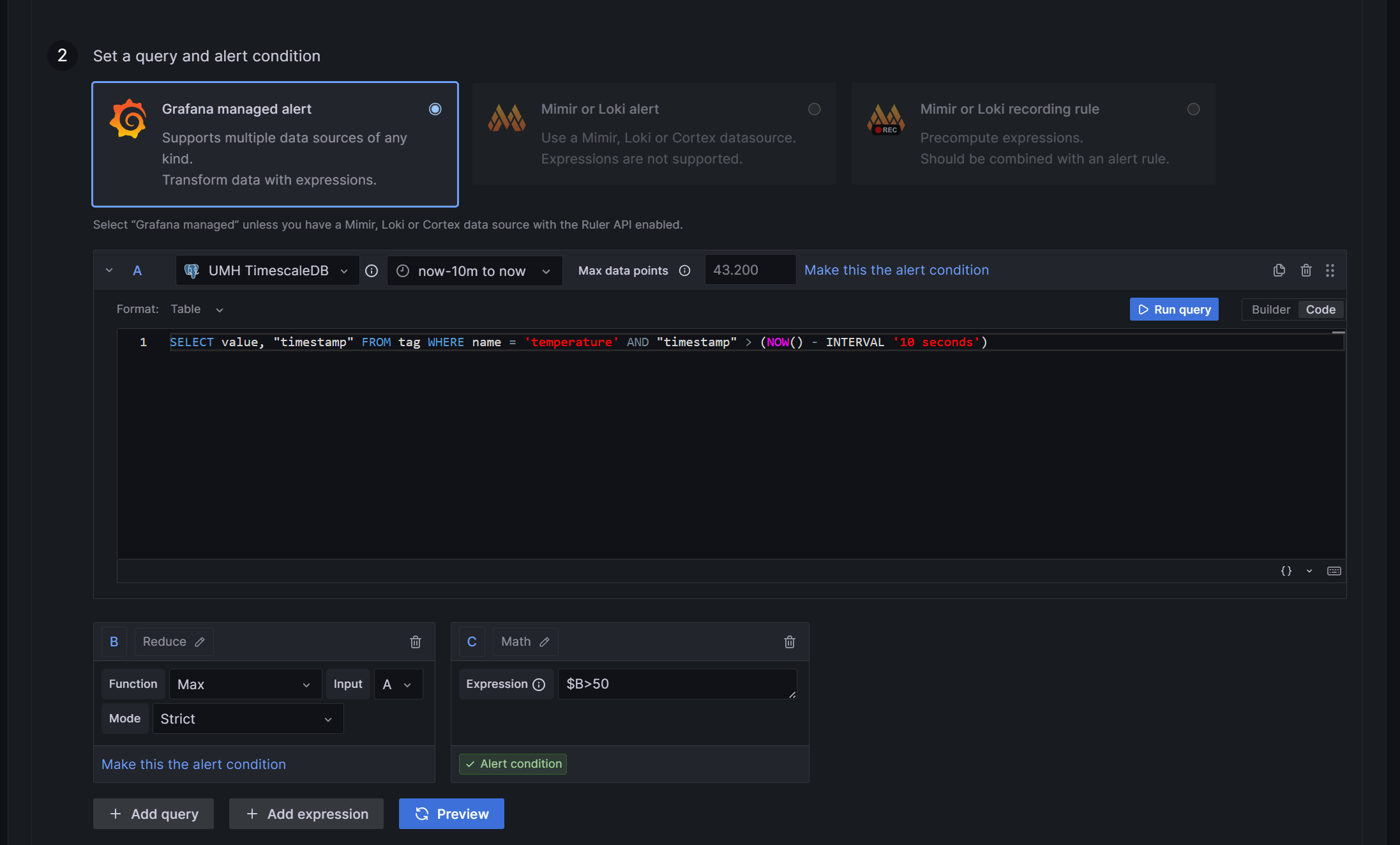This screenshot has height=845, width=1400.
Task: Choose the Mimir or Loki recording rule option
Action: (x=1193, y=109)
